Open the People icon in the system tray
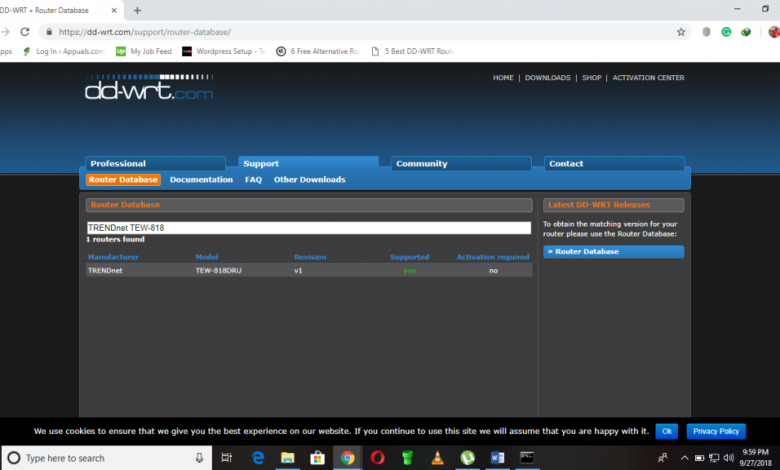 663,458
